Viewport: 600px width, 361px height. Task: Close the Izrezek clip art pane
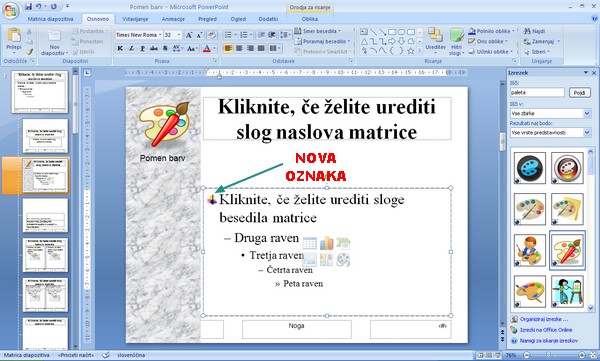594,73
